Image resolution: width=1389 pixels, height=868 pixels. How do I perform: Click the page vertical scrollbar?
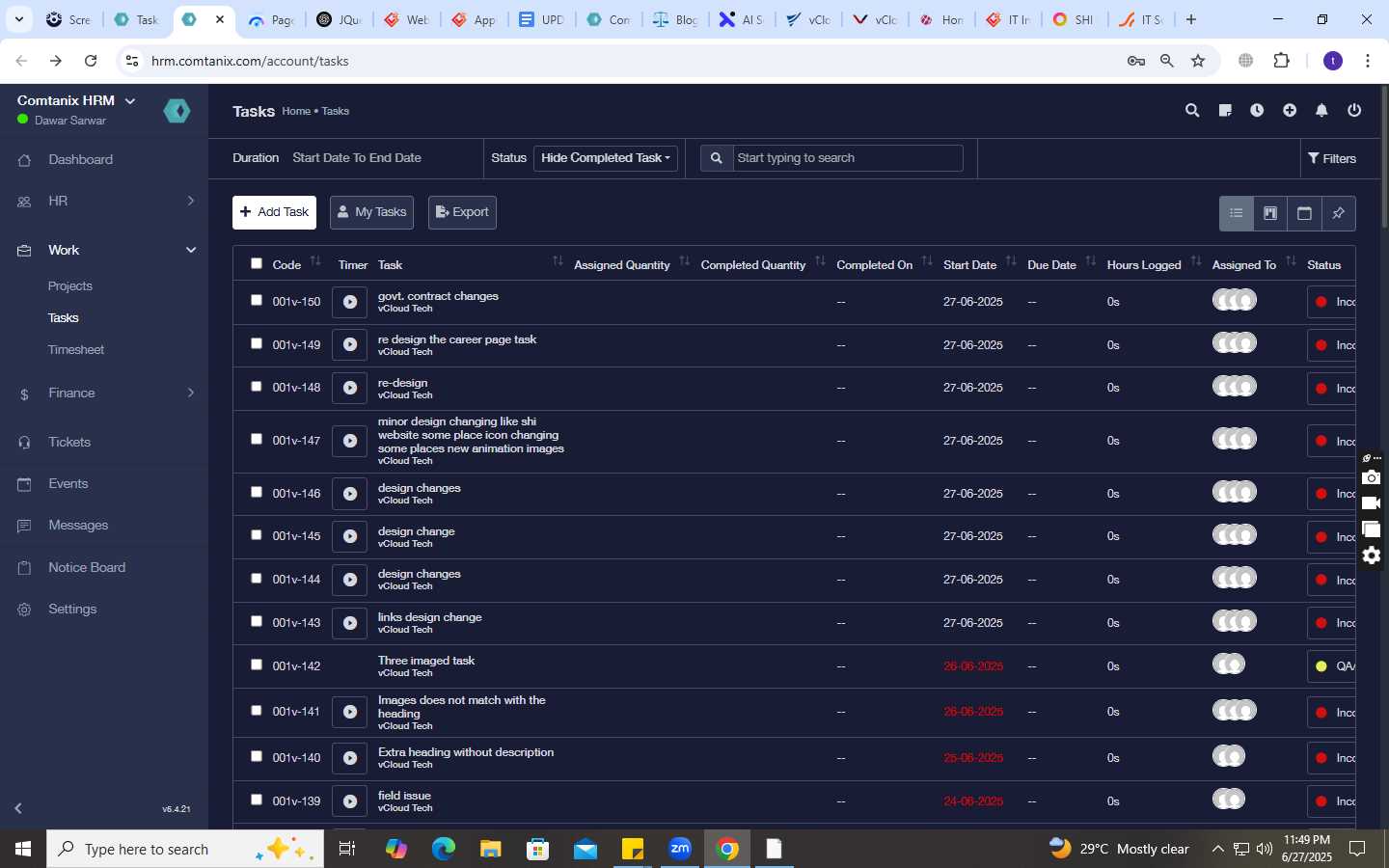click(x=1384, y=159)
